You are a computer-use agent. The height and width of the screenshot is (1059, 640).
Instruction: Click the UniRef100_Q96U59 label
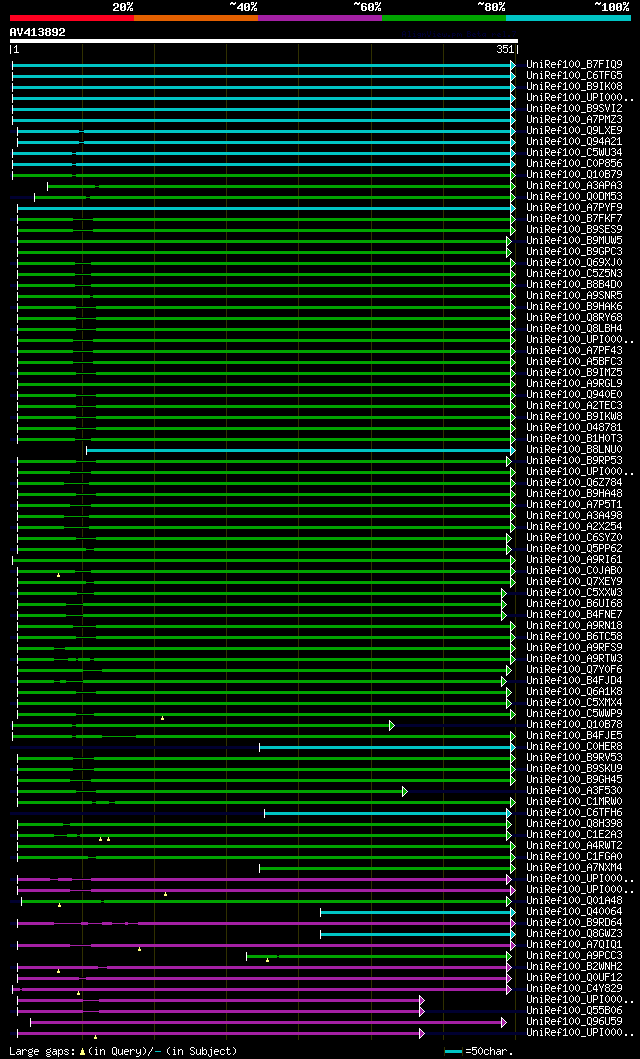click(x=575, y=1021)
